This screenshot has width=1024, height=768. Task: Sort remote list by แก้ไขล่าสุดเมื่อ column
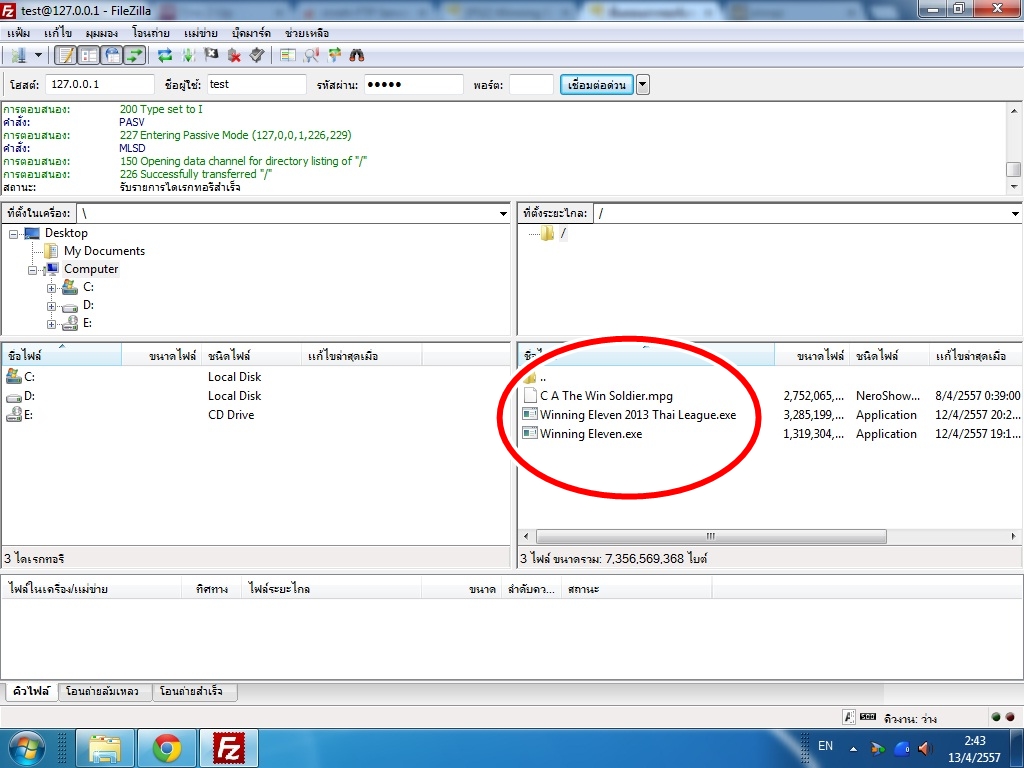976,355
